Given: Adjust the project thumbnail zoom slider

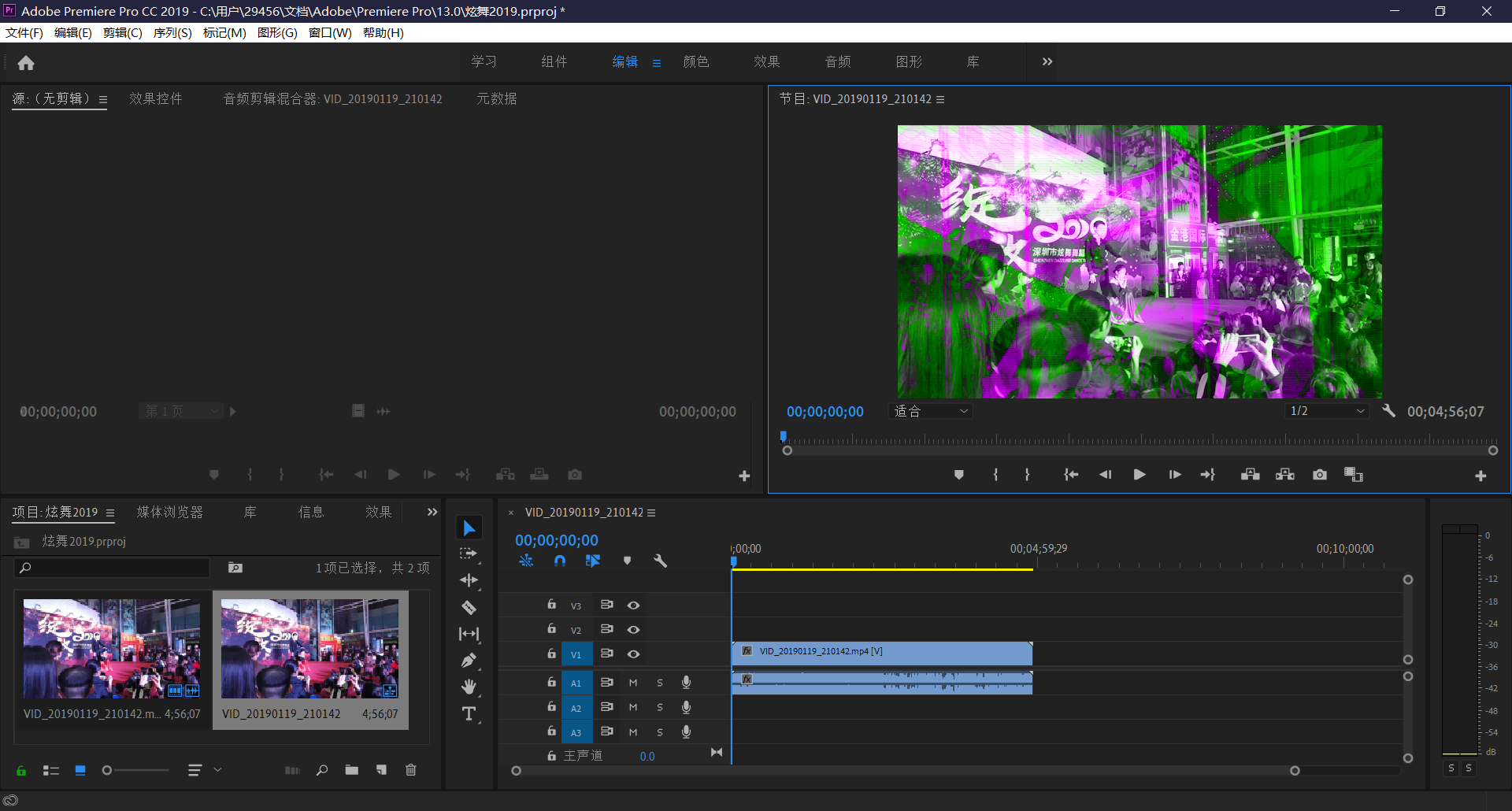Looking at the screenshot, I should [x=108, y=770].
